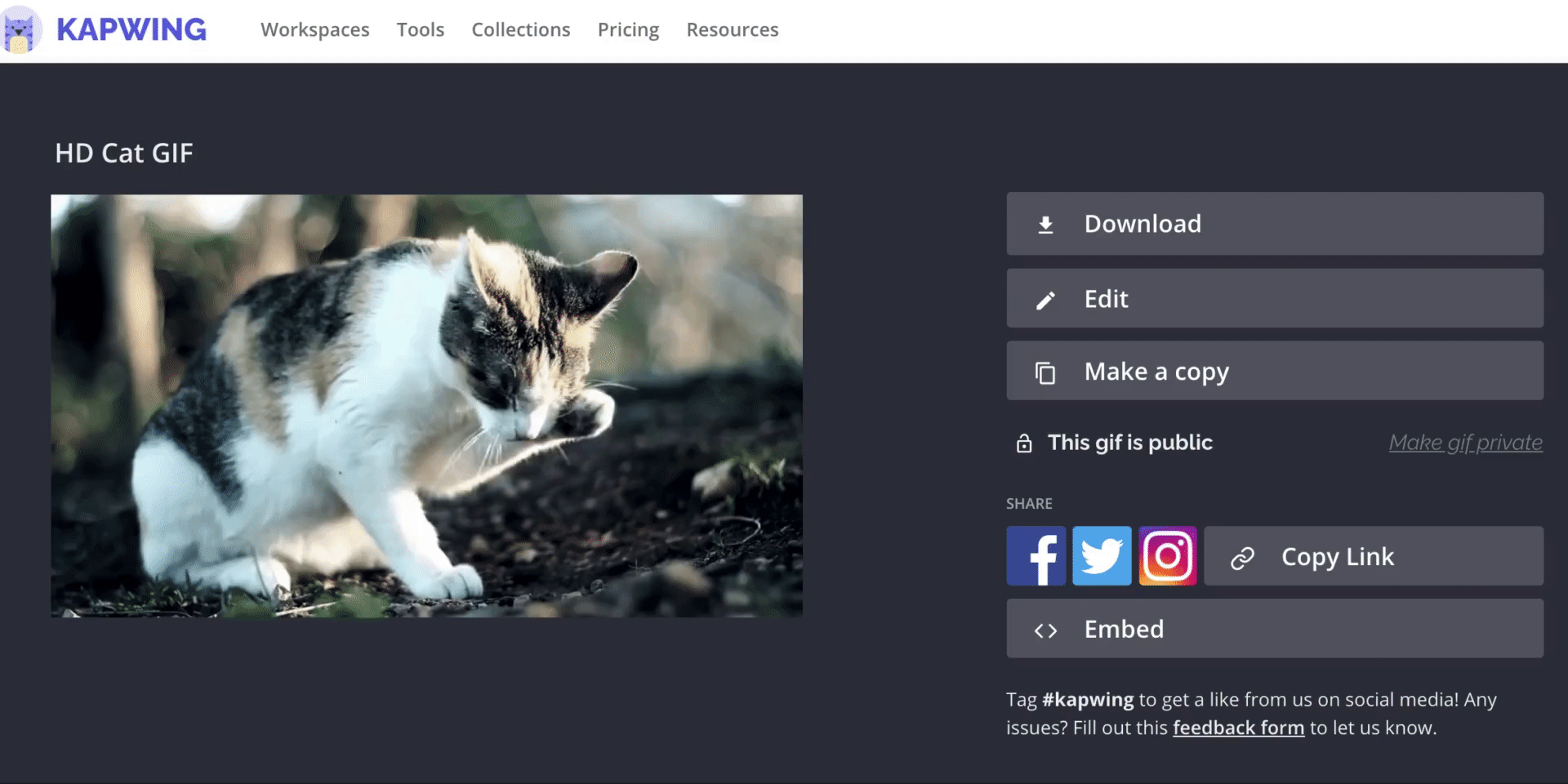The height and width of the screenshot is (784, 1568).
Task: Share the GIF on Twitter
Action: [x=1102, y=556]
